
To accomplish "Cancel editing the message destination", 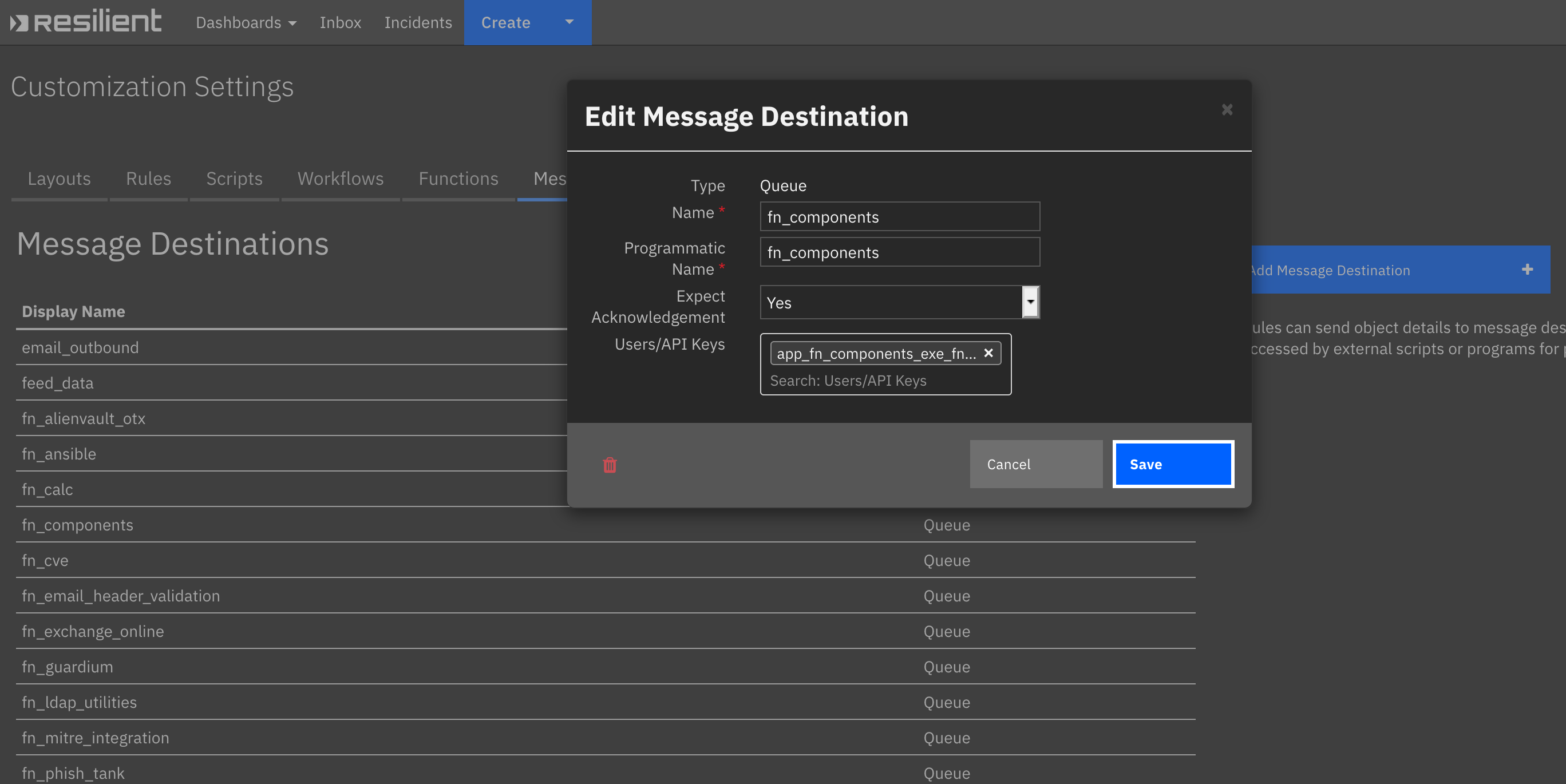I will [1036, 464].
